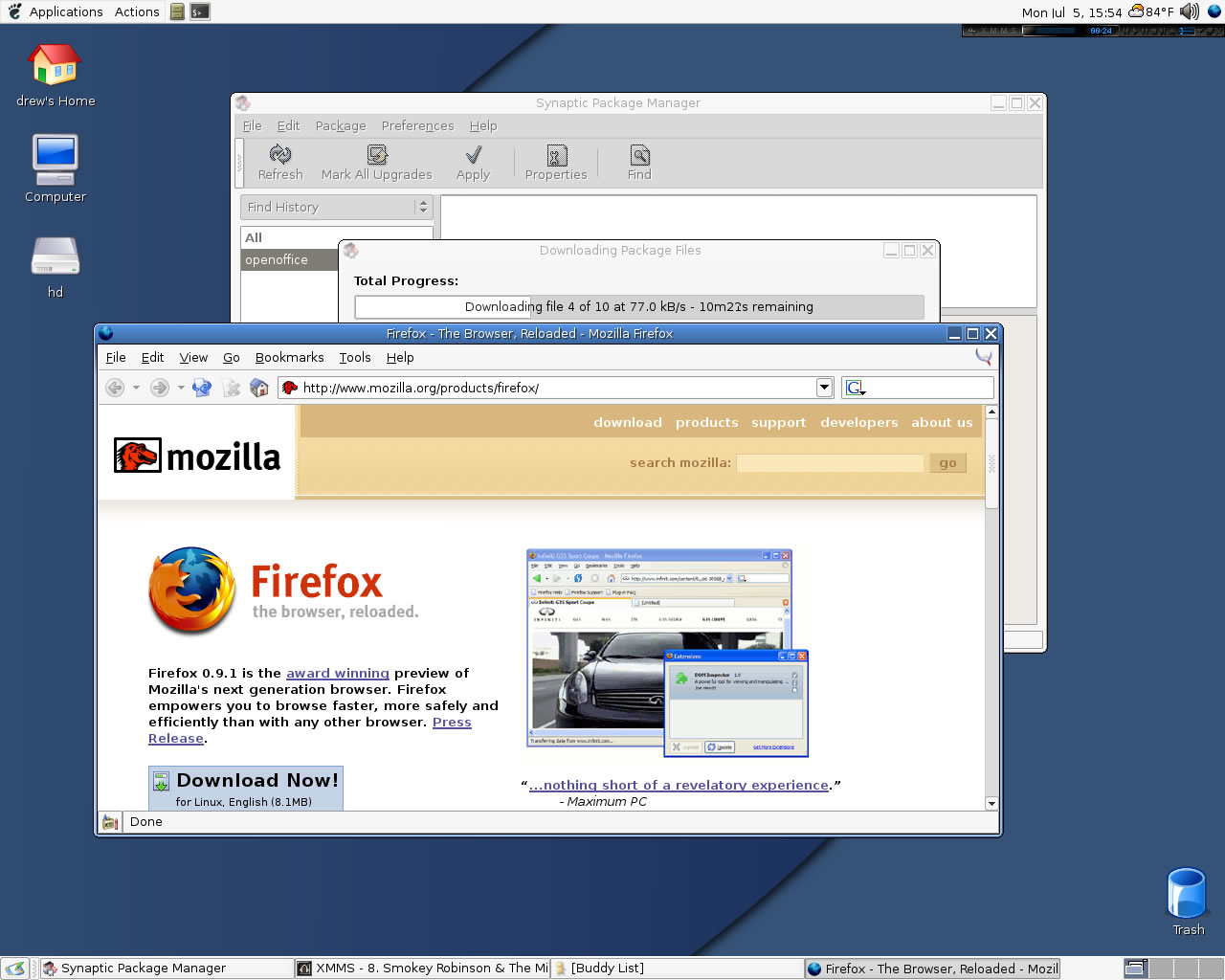1225x980 pixels.
Task: Open Firefox View menu
Action: pyautogui.click(x=193, y=357)
